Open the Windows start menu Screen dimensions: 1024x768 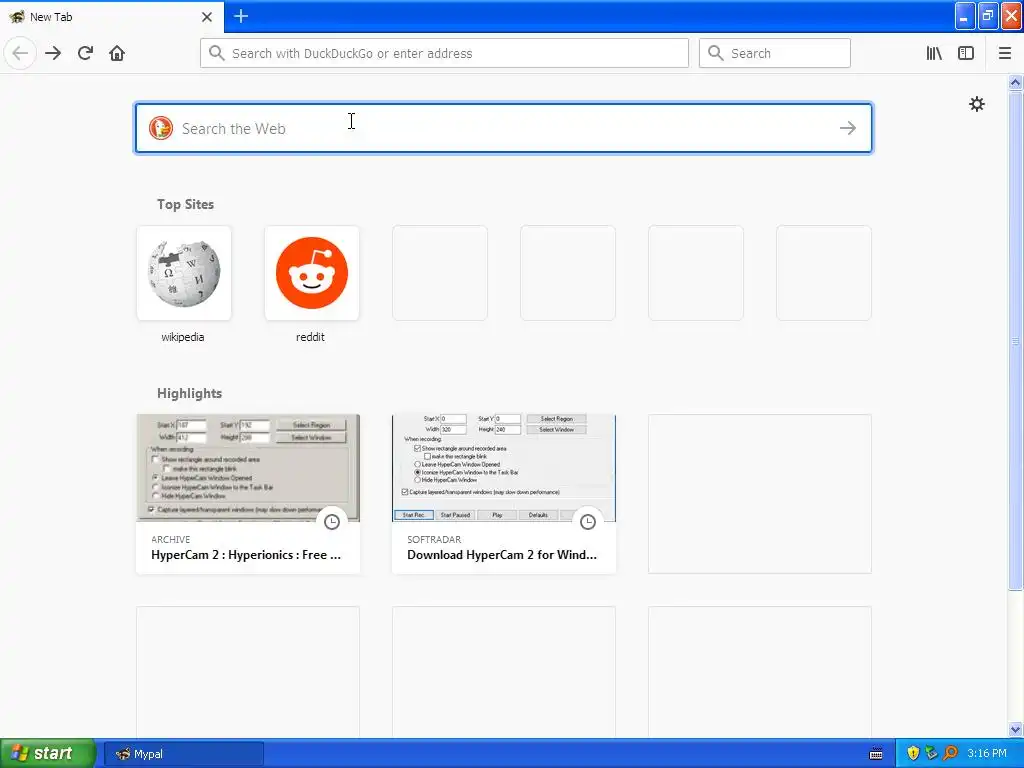pos(47,753)
